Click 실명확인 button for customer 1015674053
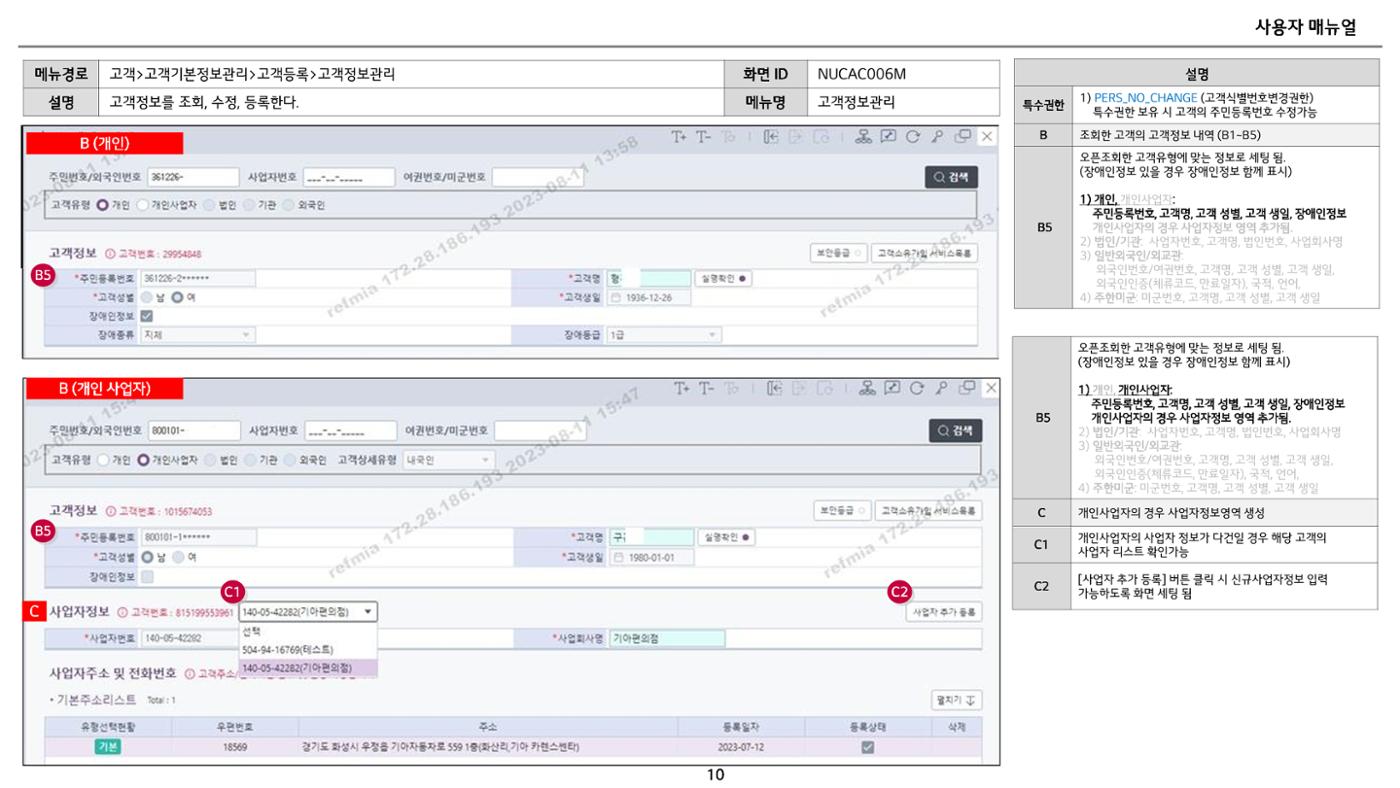Viewport: 1400px width, 788px height. pyautogui.click(x=725, y=537)
